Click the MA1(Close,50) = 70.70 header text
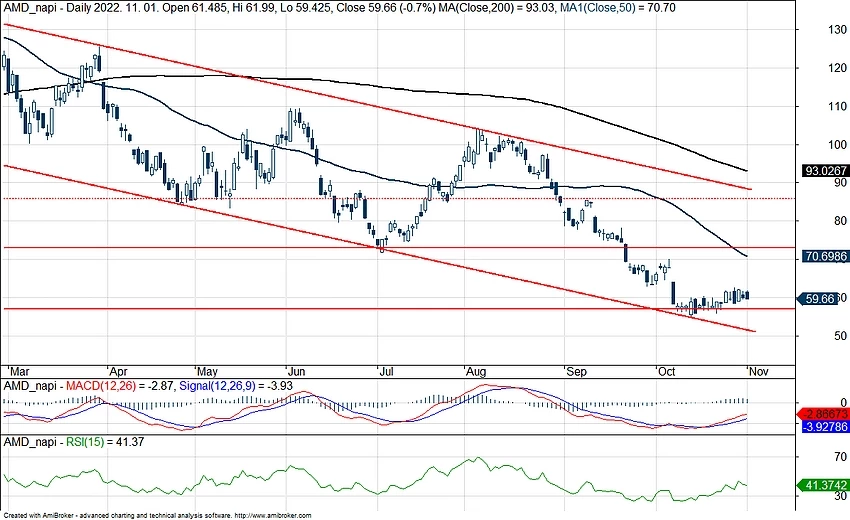850x520 pixels. (x=620, y=8)
